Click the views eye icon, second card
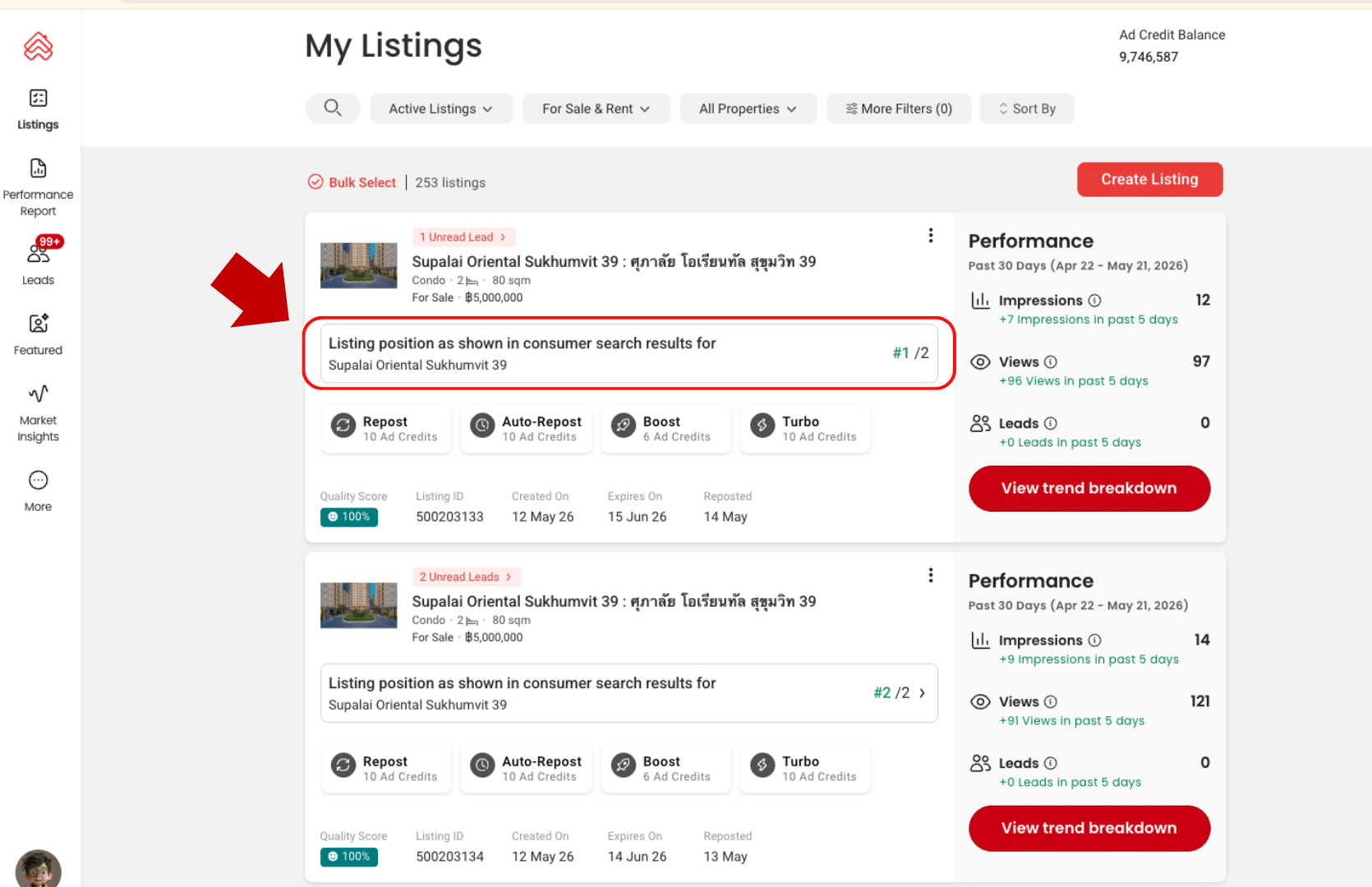Screen dimensions: 1372x887 click(980, 702)
